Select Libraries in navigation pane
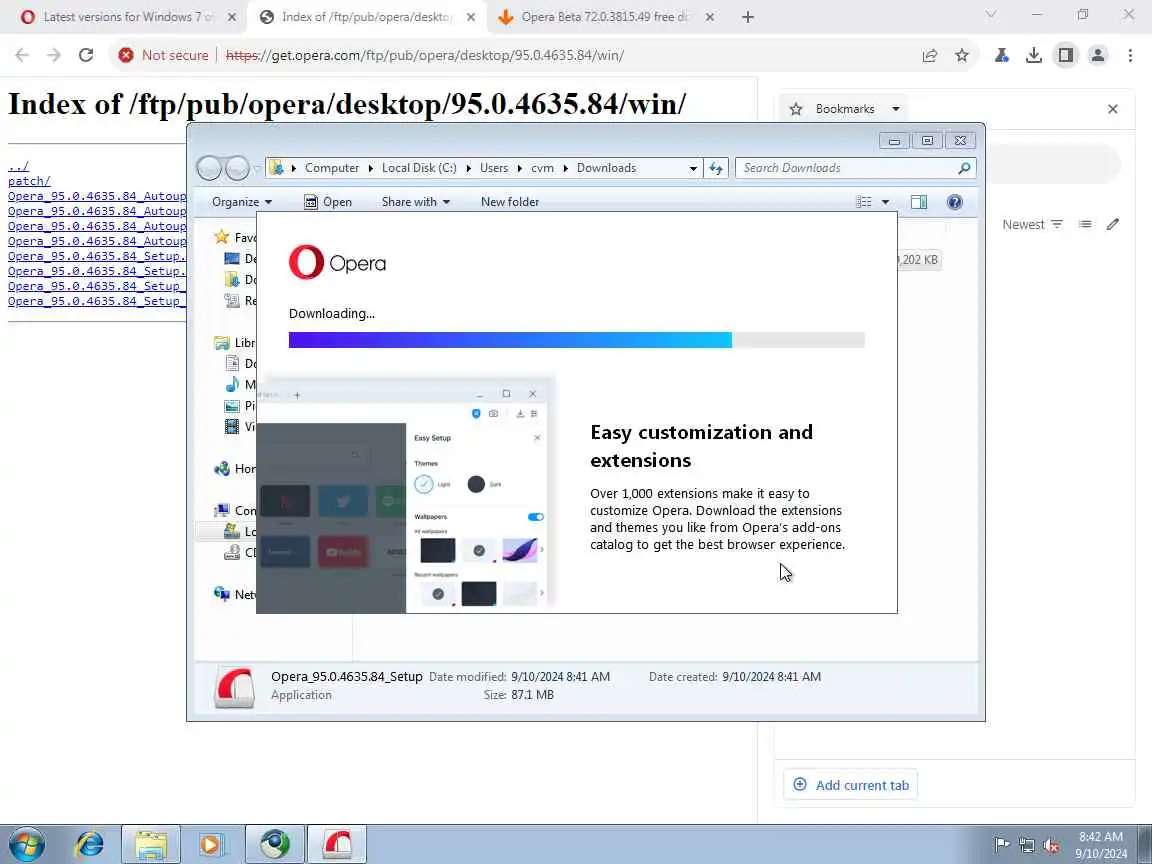Viewport: 1152px width, 864px height. (234, 342)
